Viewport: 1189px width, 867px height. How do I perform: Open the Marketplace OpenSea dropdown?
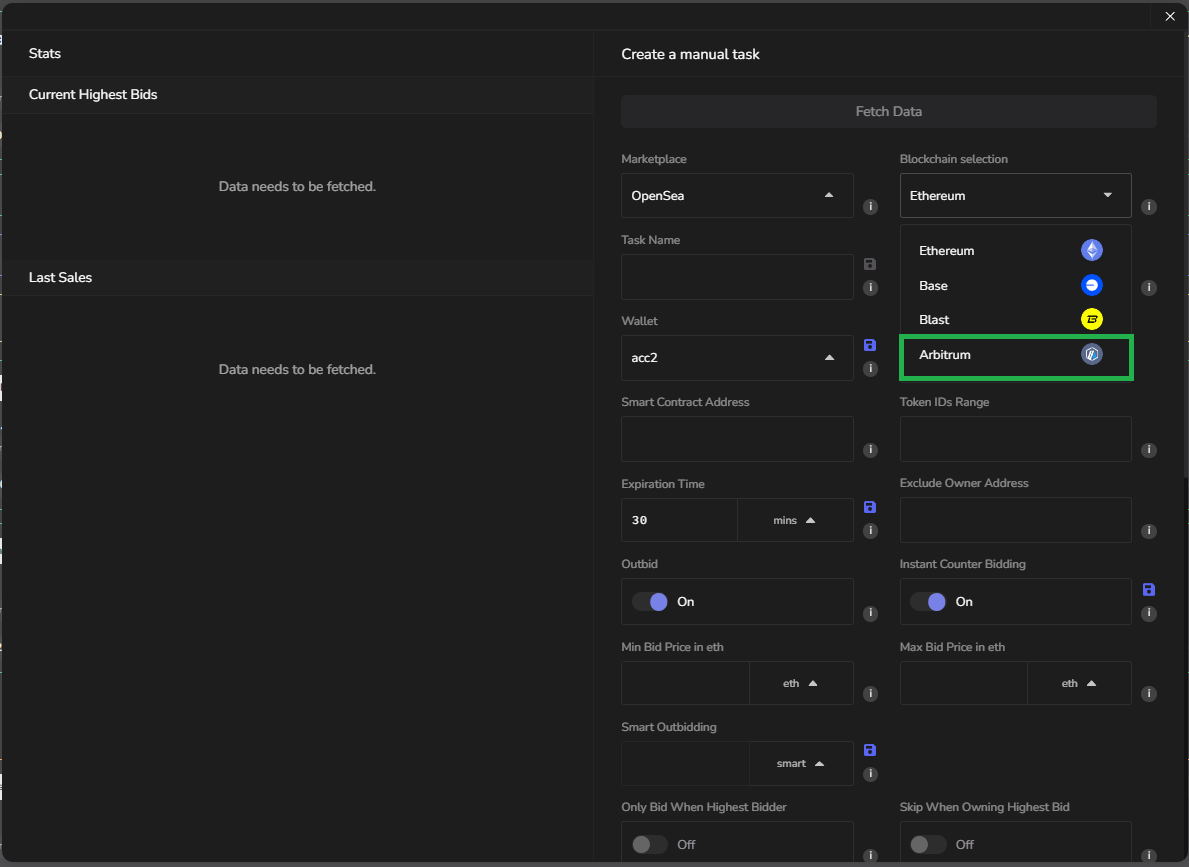click(x=737, y=196)
